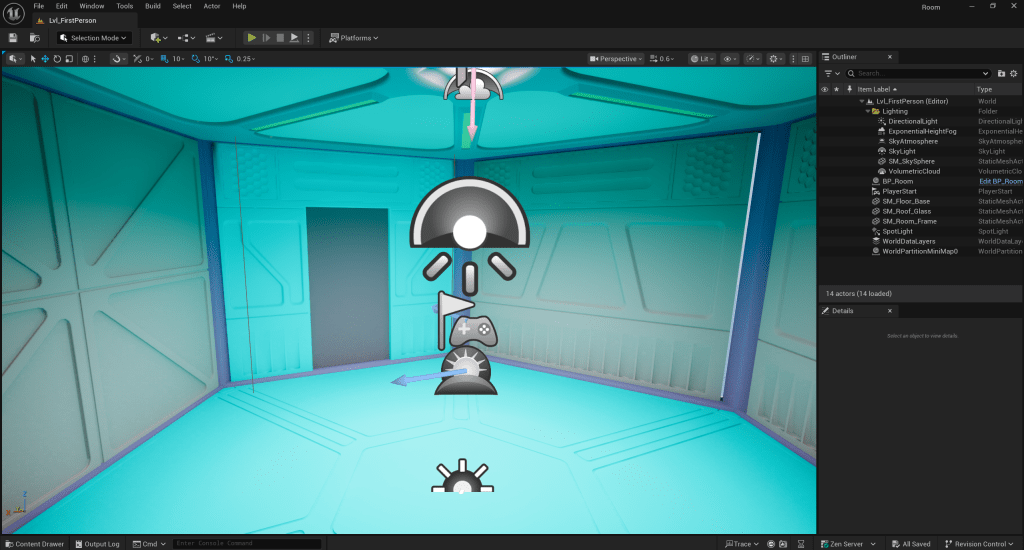
Task: Select the scale gizmo tool
Action: point(69,59)
